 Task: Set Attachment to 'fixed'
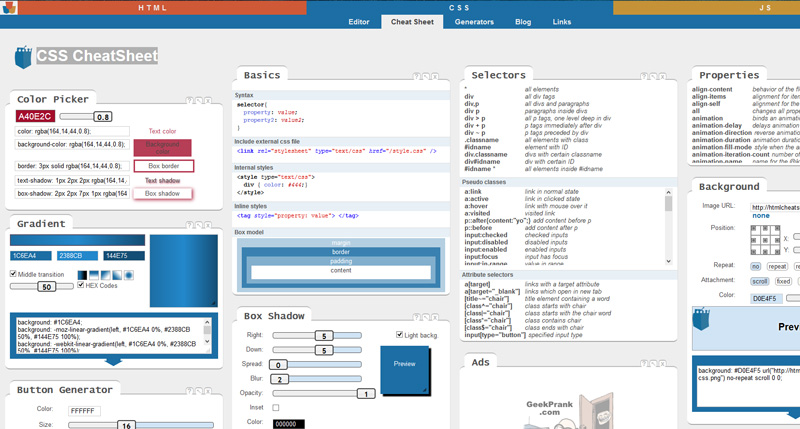[x=783, y=281]
